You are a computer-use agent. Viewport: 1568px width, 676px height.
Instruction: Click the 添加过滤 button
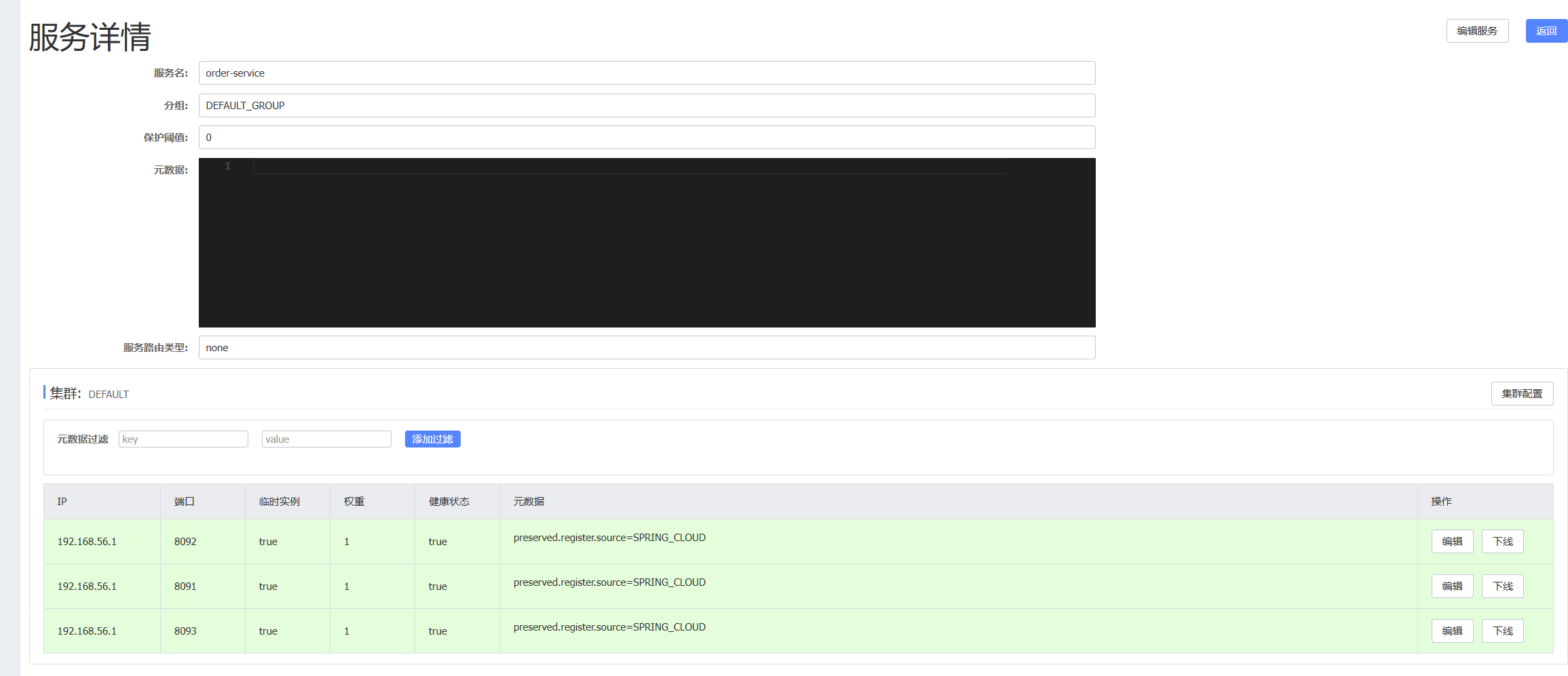point(432,439)
